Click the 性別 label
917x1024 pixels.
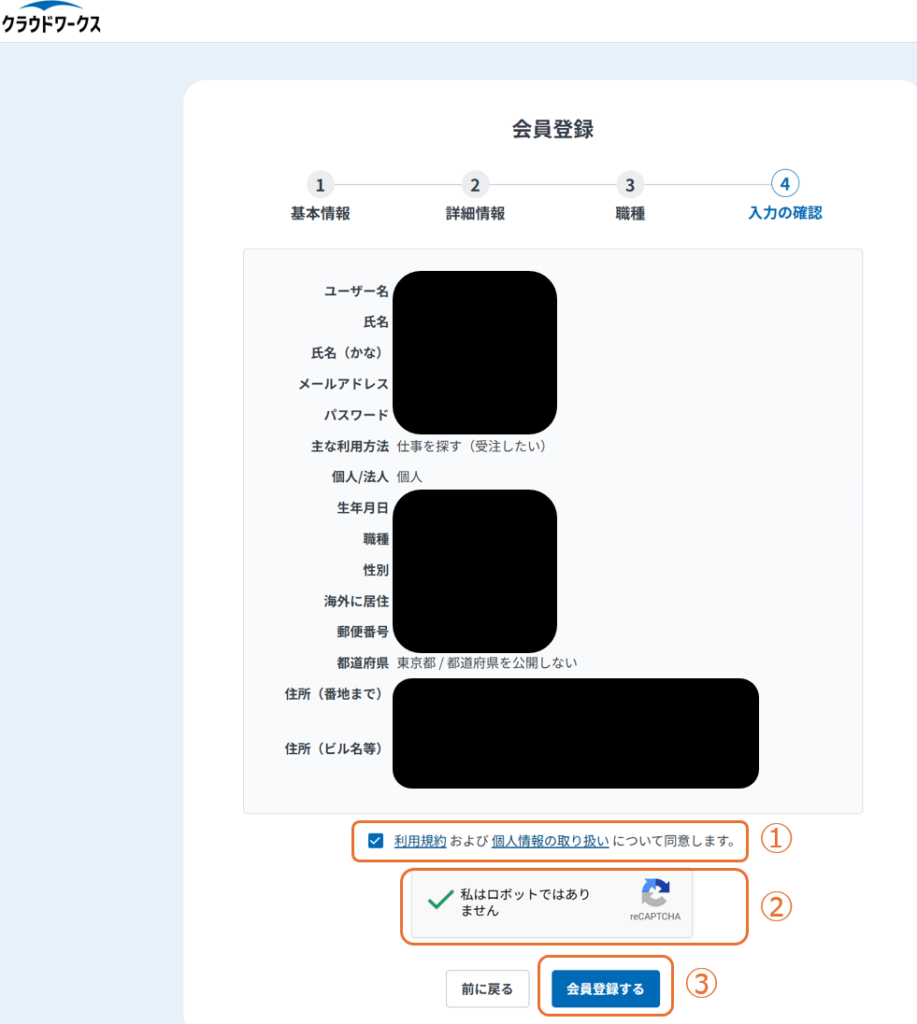coord(376,570)
